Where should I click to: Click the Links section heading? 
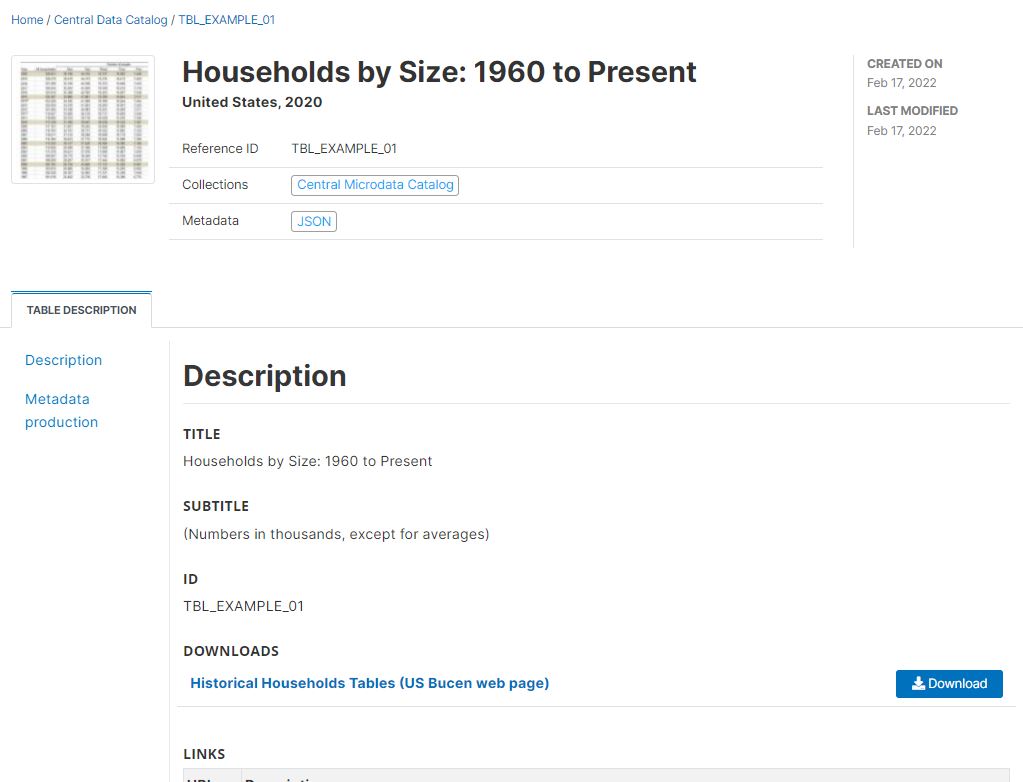point(204,754)
